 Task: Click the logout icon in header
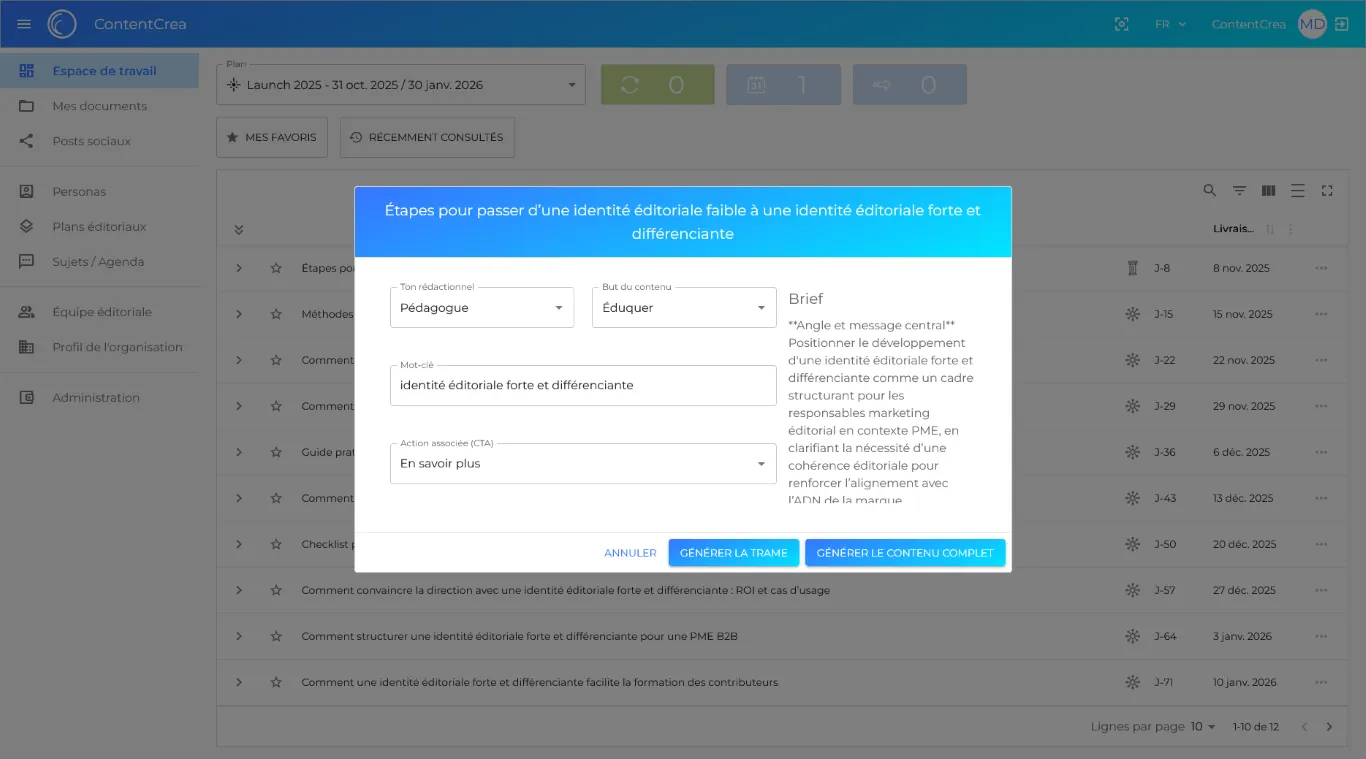click(1342, 24)
